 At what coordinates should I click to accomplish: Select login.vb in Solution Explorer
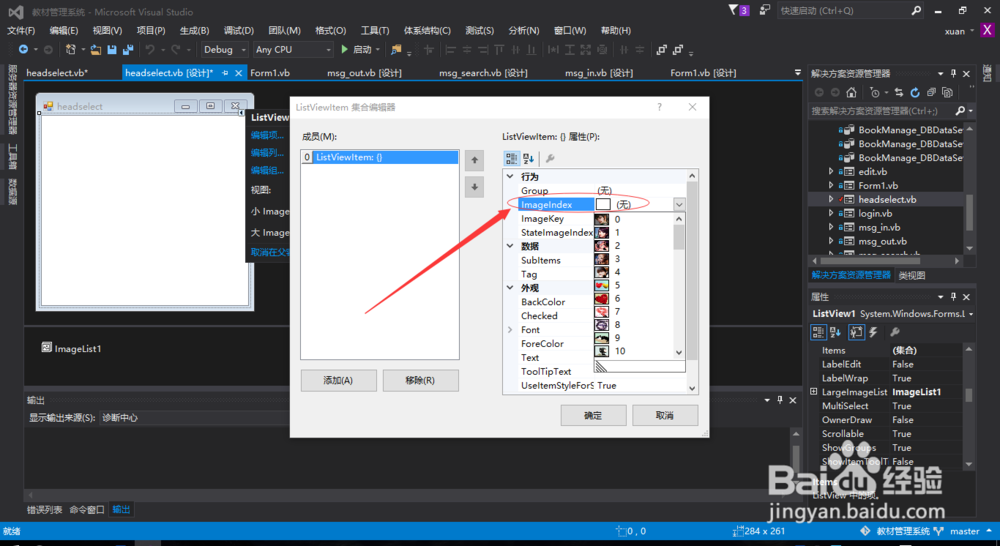pyautogui.click(x=875, y=214)
